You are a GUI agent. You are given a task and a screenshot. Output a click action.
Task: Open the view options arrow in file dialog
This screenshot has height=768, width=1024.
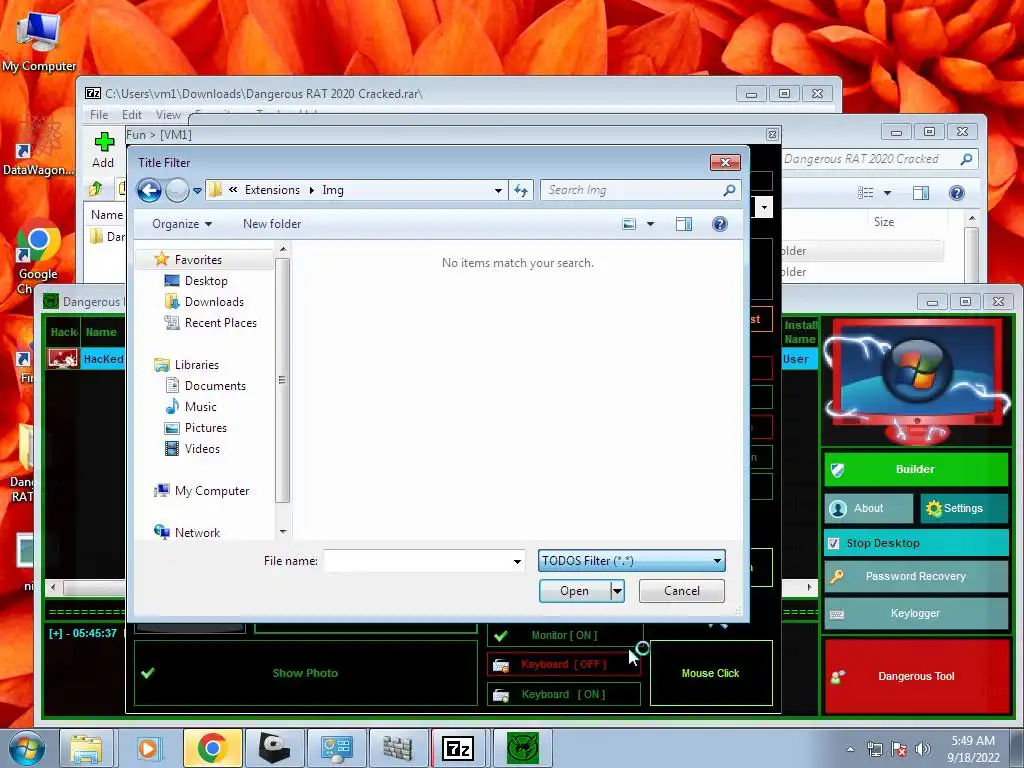650,224
